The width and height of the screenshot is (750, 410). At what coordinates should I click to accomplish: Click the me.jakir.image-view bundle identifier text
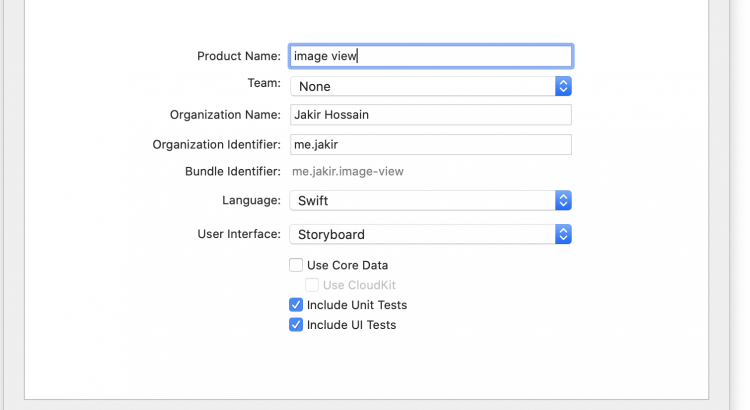348,171
